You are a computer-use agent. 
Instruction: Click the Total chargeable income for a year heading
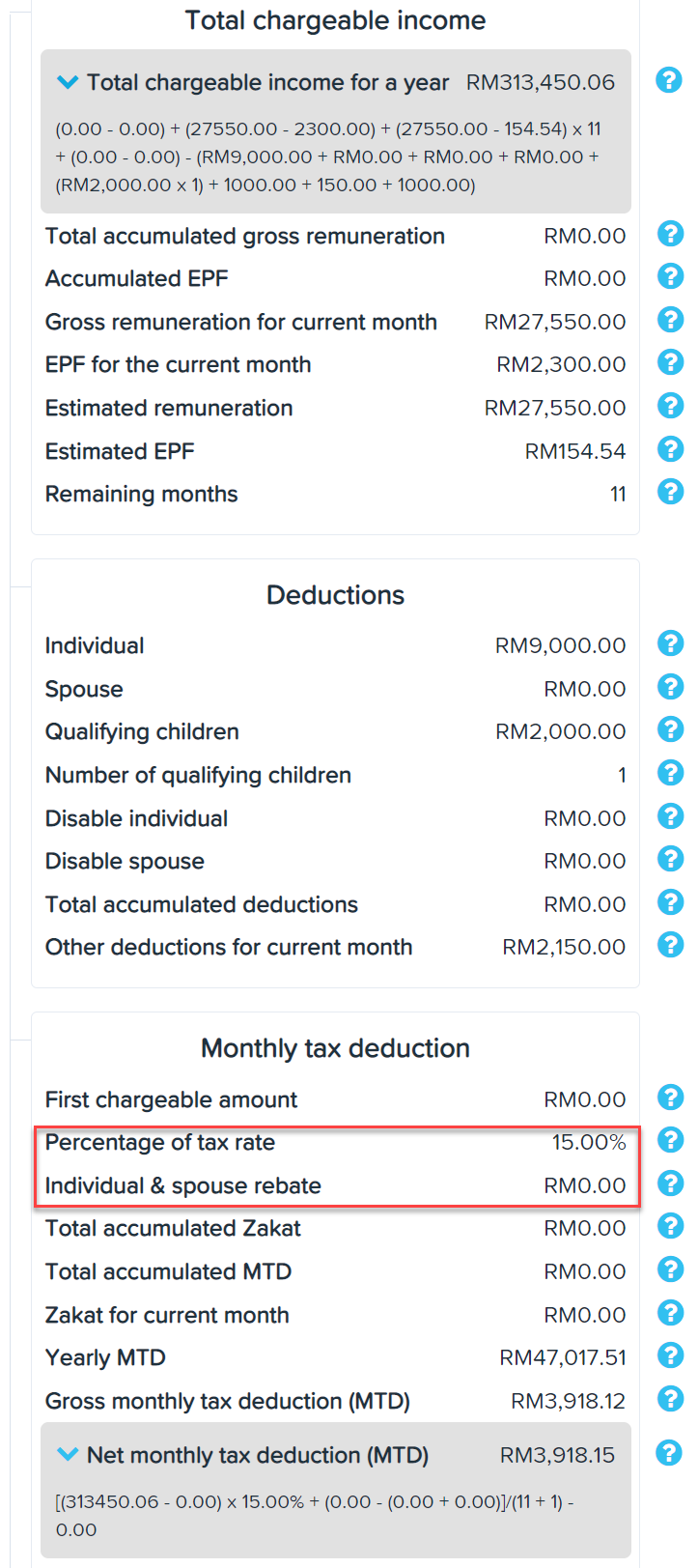coord(267,83)
